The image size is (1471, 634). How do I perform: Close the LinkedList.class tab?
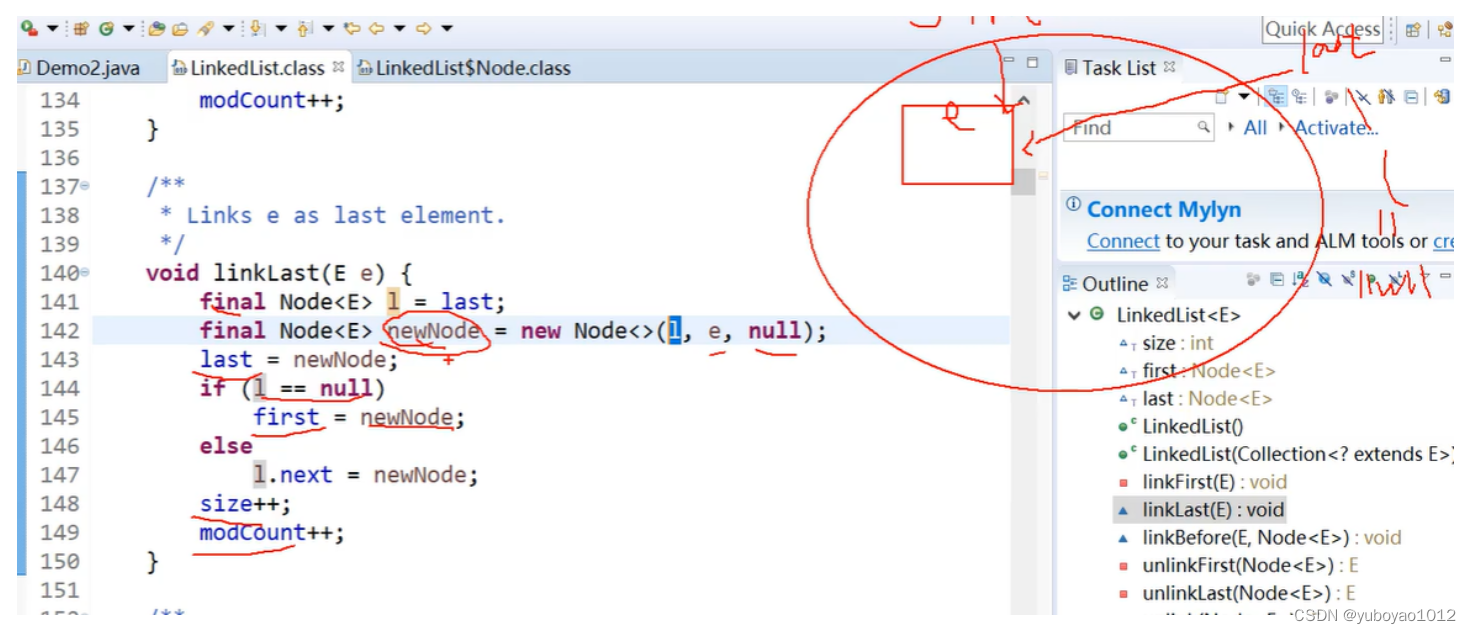point(338,67)
